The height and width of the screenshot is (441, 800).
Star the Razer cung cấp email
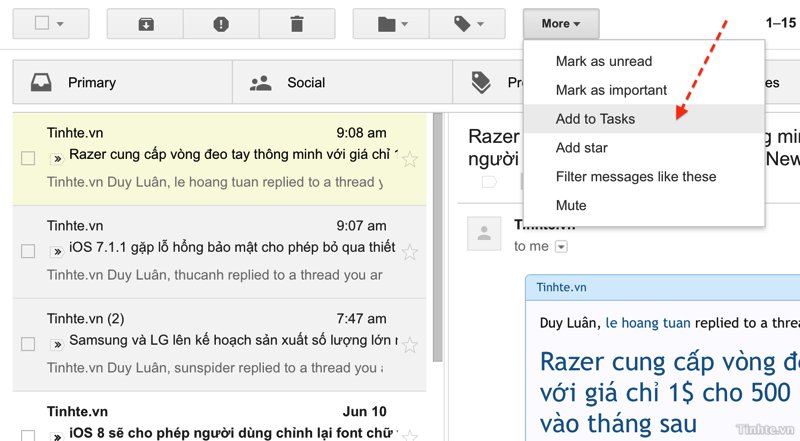click(410, 160)
